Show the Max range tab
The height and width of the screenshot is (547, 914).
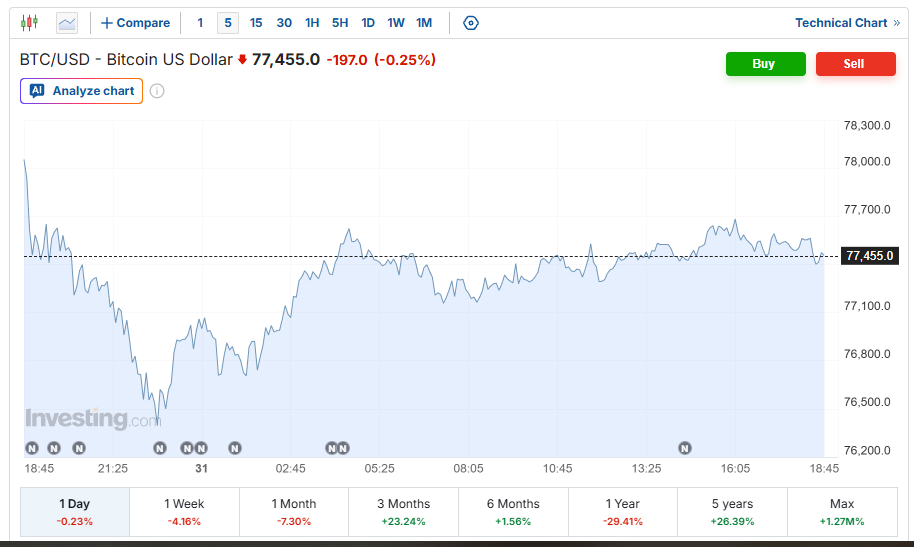pyautogui.click(x=842, y=512)
